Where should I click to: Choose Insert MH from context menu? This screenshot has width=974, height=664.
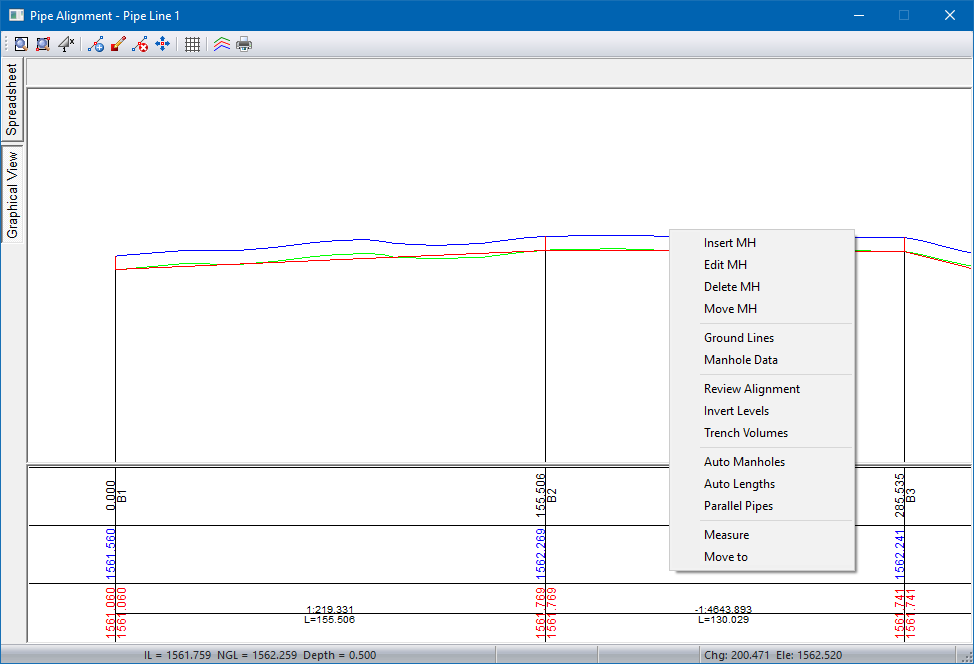click(x=730, y=243)
